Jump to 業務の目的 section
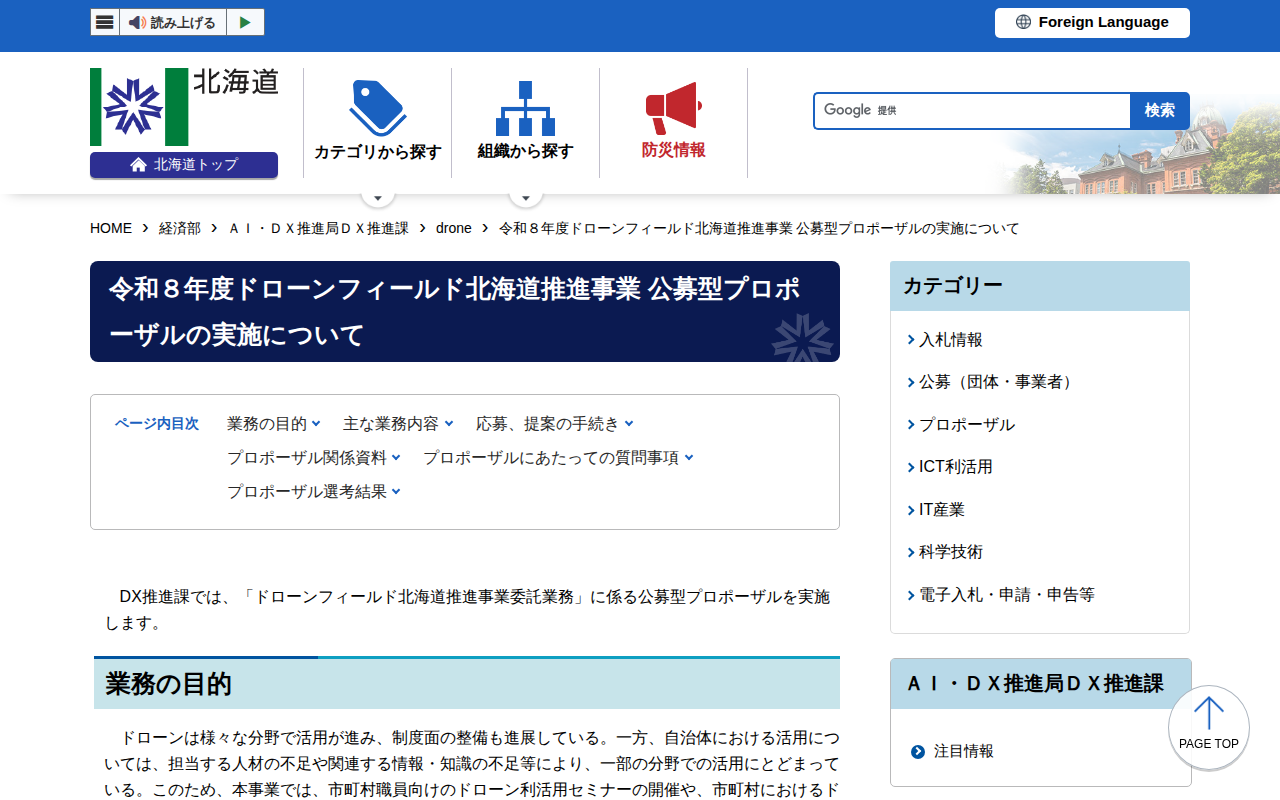 [273, 424]
